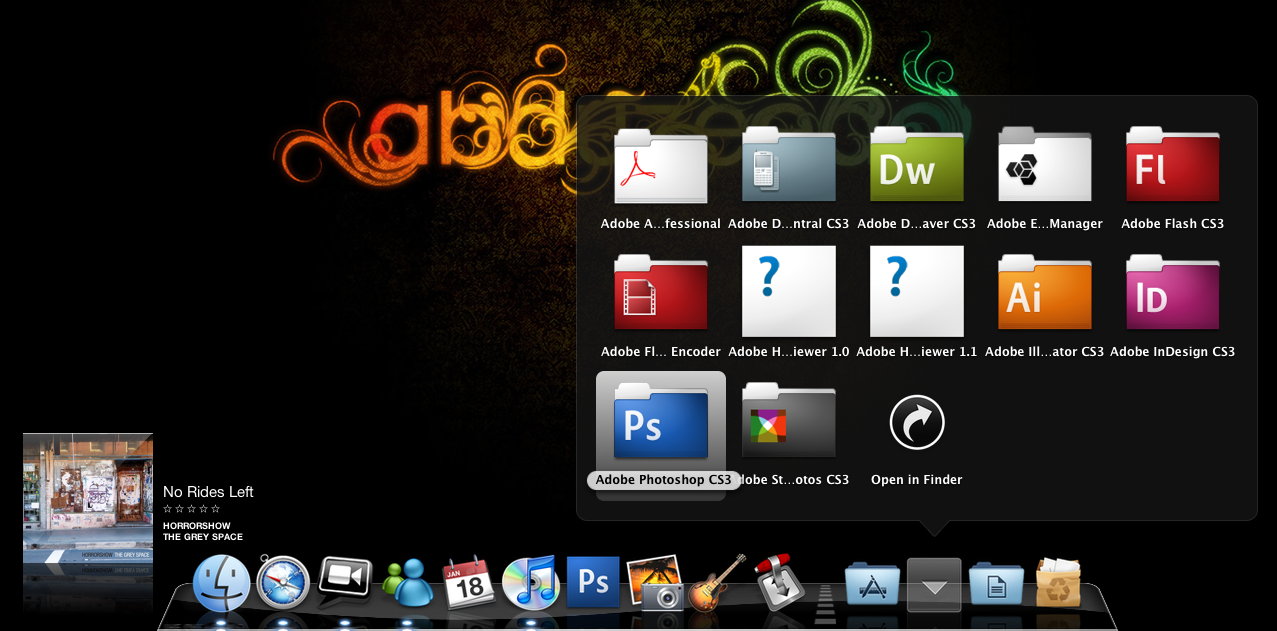Open iPhoto in the Dock
This screenshot has width=1277, height=631.
tap(655, 583)
